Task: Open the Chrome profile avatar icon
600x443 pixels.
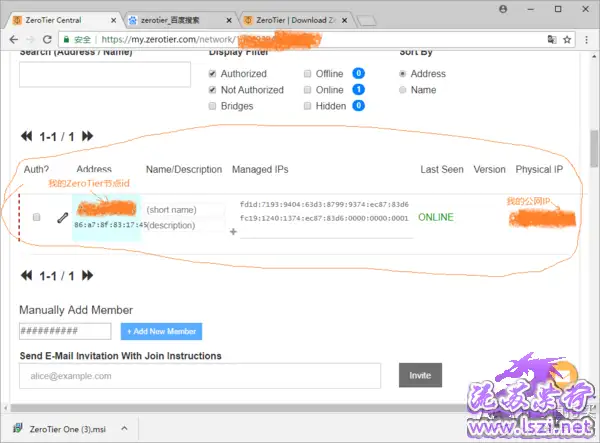Action: click(x=503, y=9)
